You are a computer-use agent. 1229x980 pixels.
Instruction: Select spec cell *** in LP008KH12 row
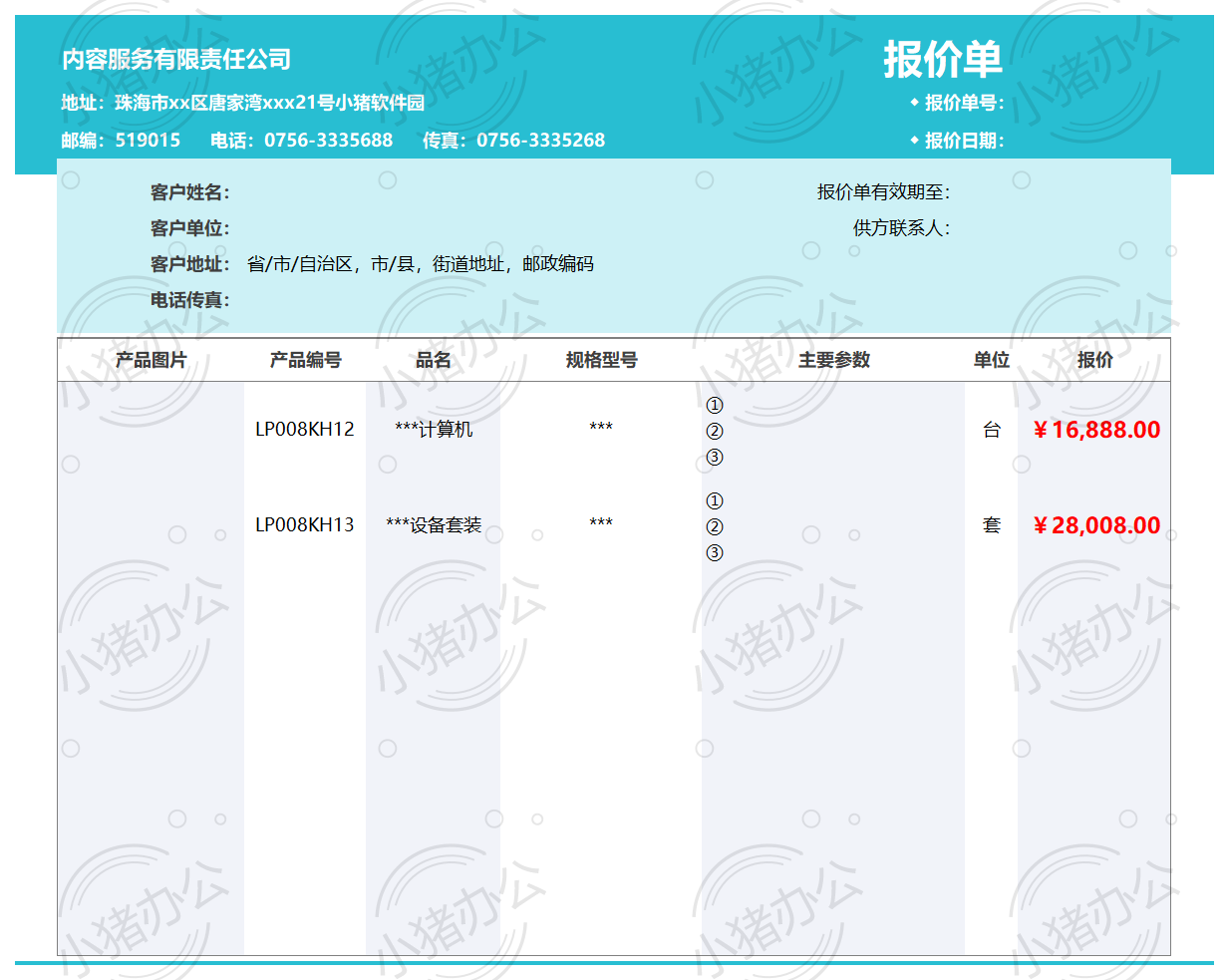coord(601,427)
